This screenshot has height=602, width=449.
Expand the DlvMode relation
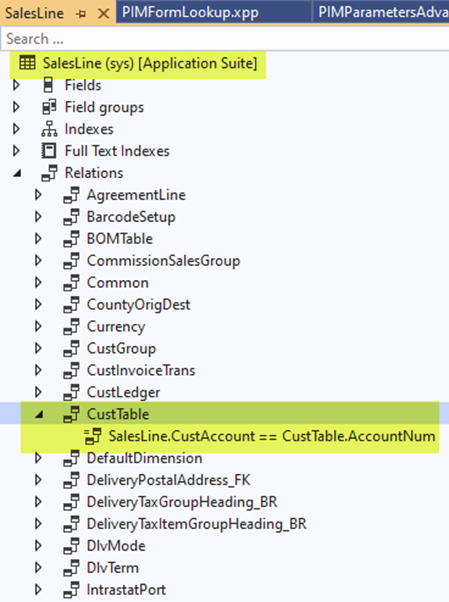tap(38, 546)
